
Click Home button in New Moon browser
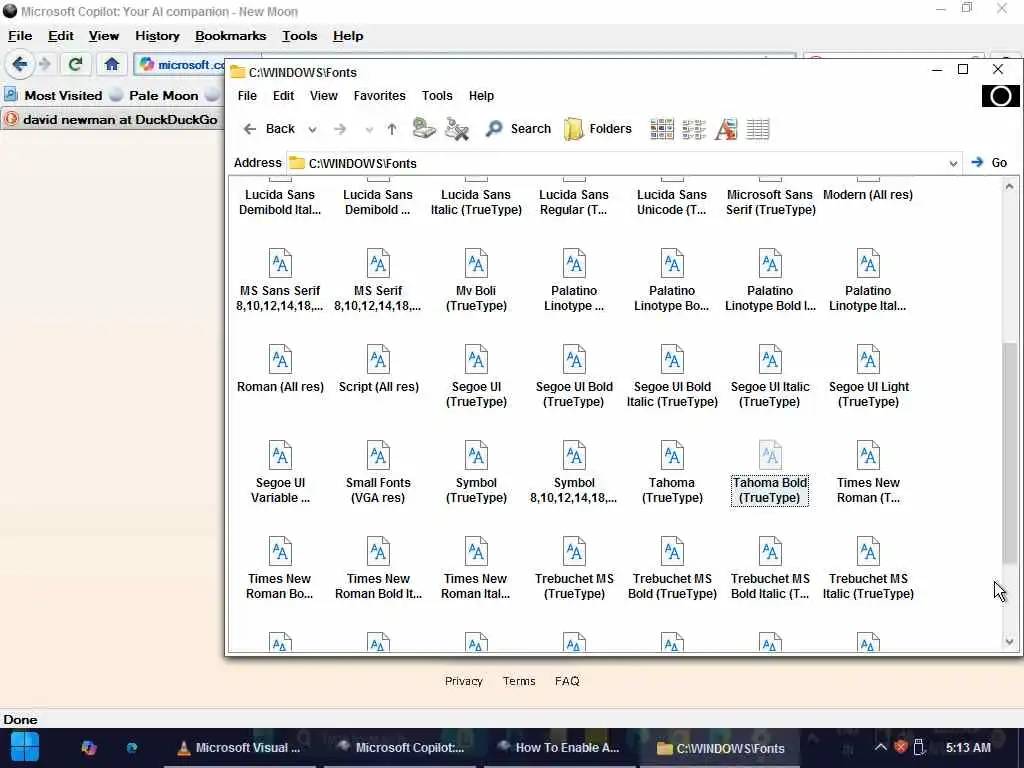(112, 64)
